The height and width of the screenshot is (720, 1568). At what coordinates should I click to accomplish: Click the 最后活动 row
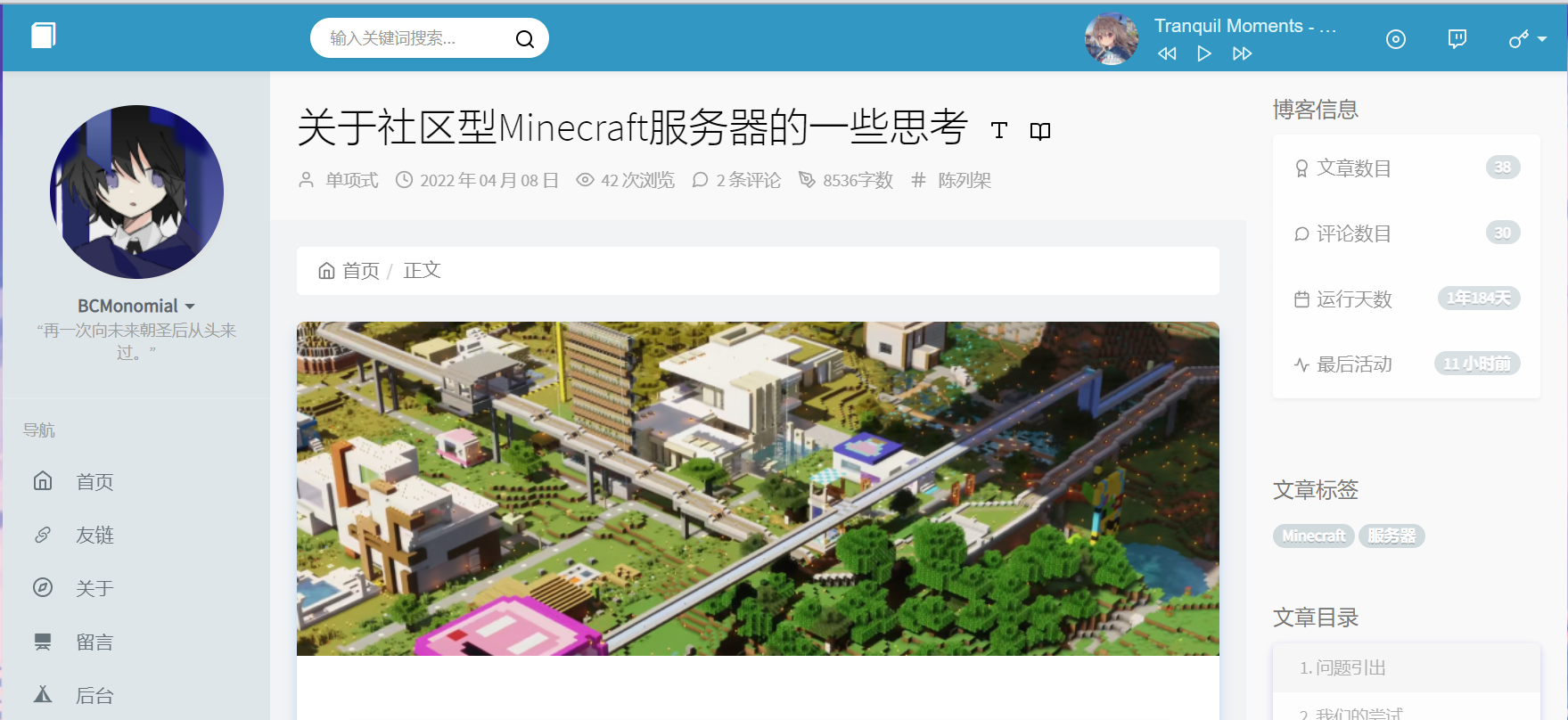tap(1407, 364)
